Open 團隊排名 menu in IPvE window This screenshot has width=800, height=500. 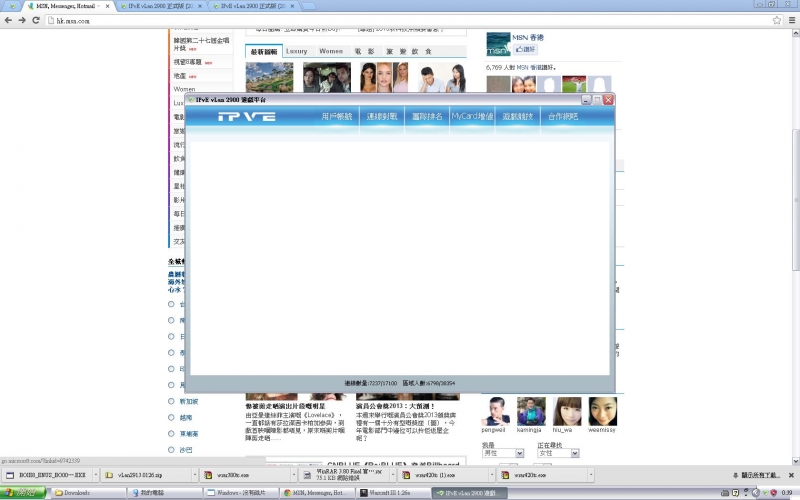427,117
